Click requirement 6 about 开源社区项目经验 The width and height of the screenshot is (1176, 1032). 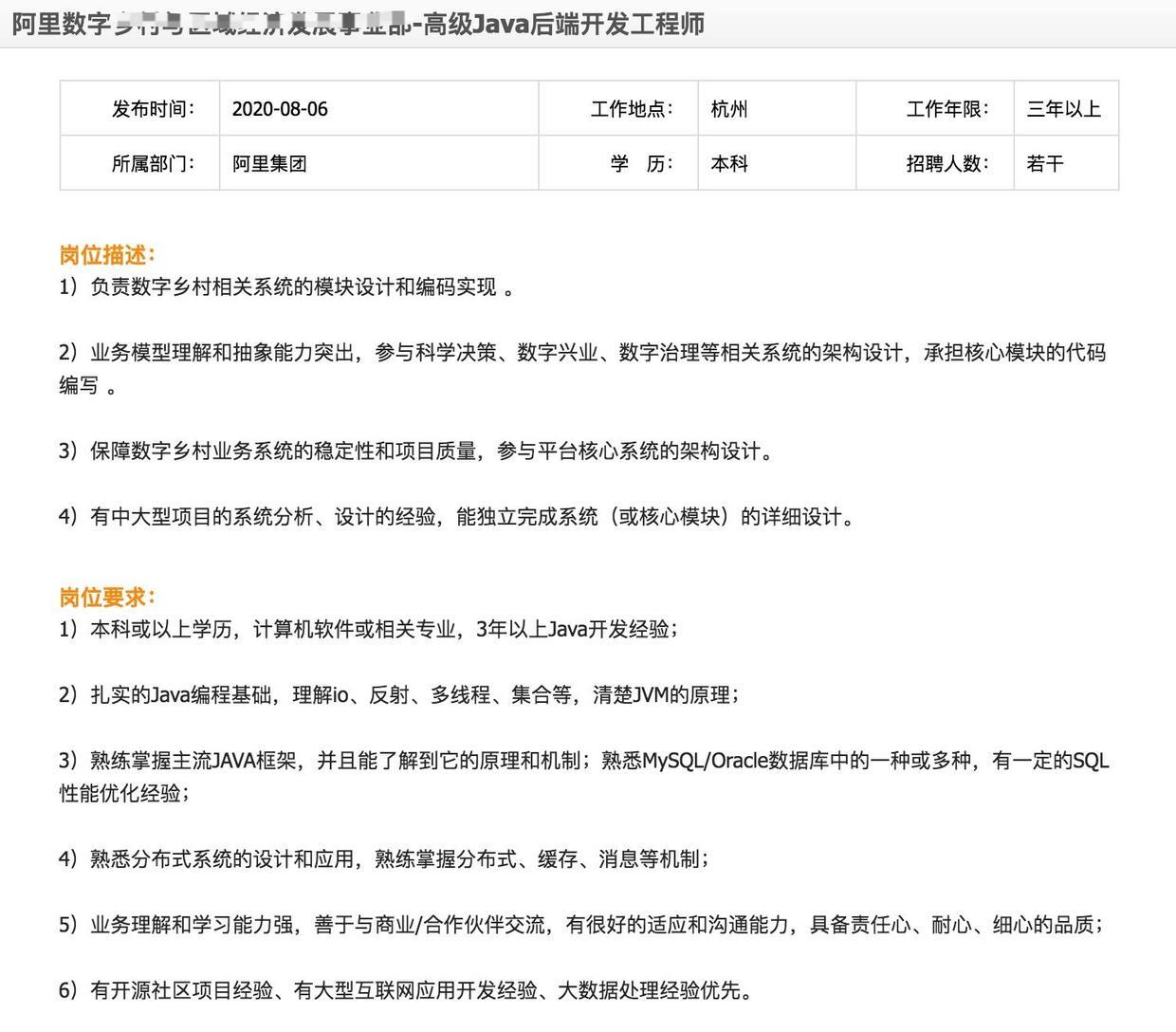[408, 991]
